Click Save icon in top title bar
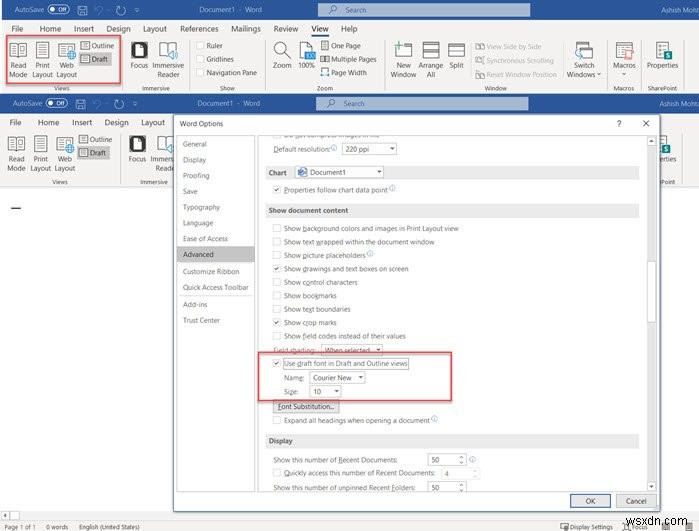Image resolution: width=699 pixels, height=531 pixels. click(x=82, y=10)
